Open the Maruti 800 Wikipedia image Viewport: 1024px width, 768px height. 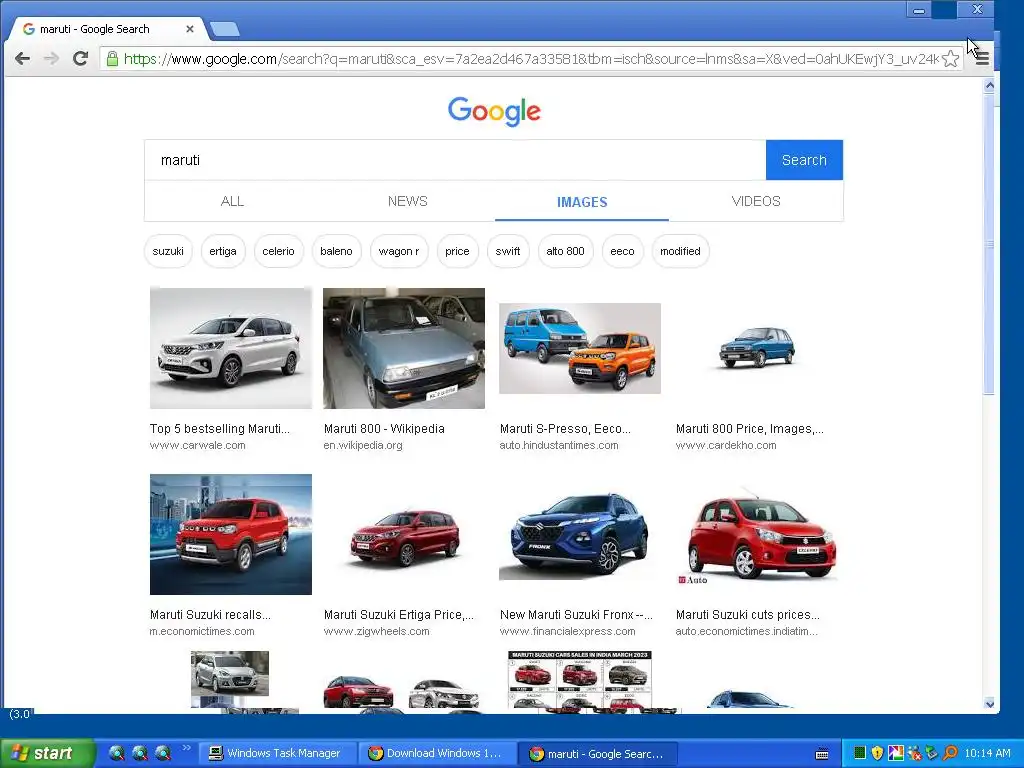click(404, 348)
